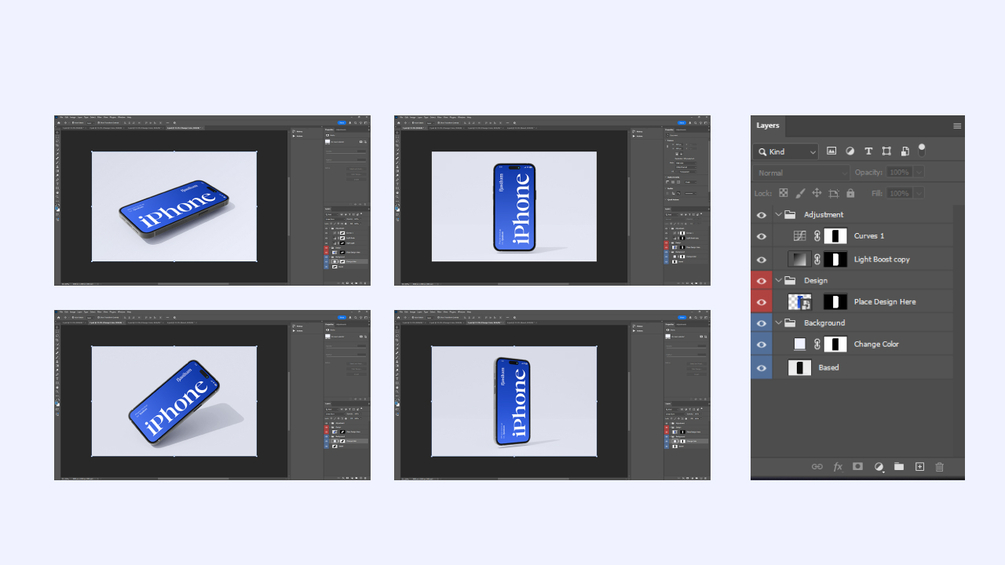Click the Background group folder icon
Image resolution: width=1005 pixels, height=565 pixels.
click(790, 323)
